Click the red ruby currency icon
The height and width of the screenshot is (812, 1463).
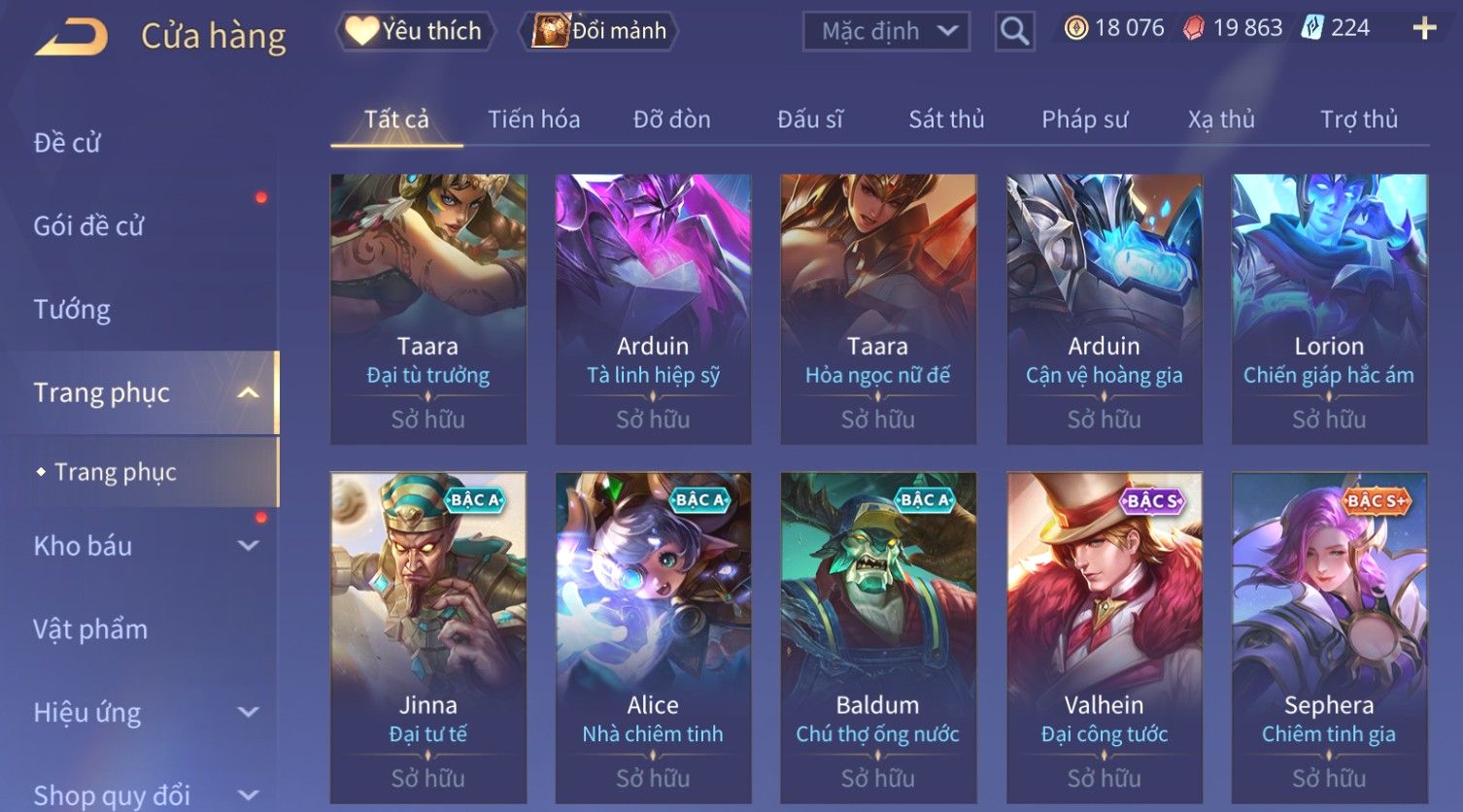point(1194,28)
